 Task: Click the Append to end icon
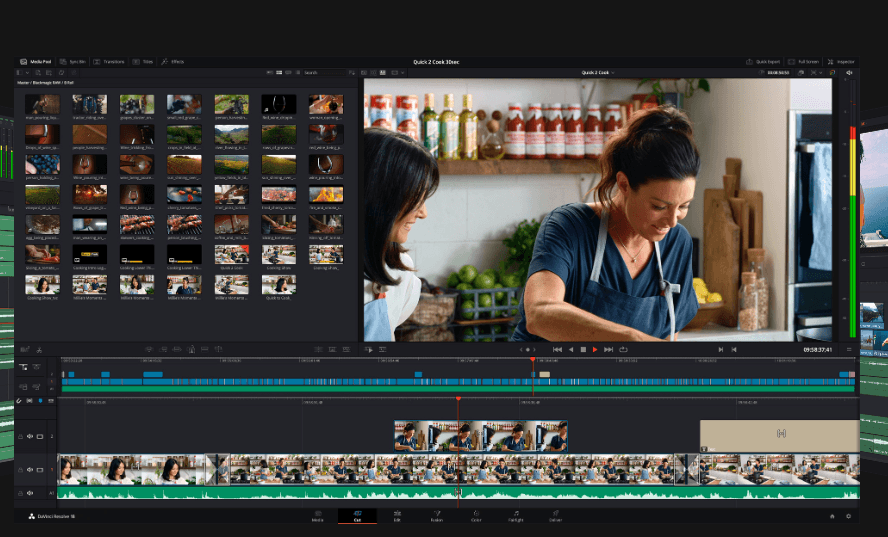click(x=164, y=350)
